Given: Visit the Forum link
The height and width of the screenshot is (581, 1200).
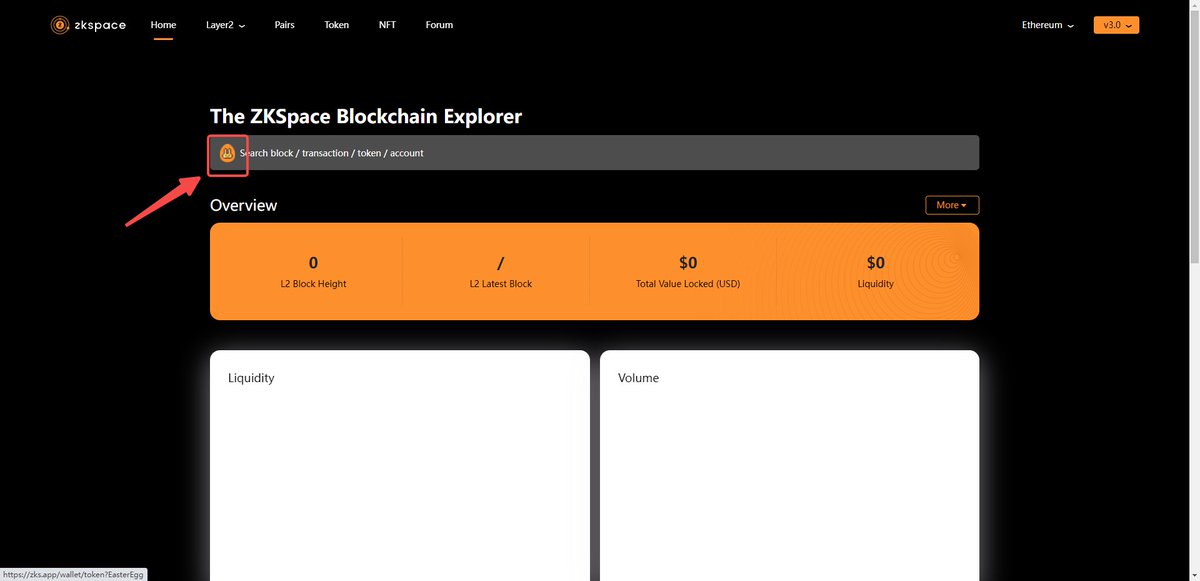Looking at the screenshot, I should point(439,25).
